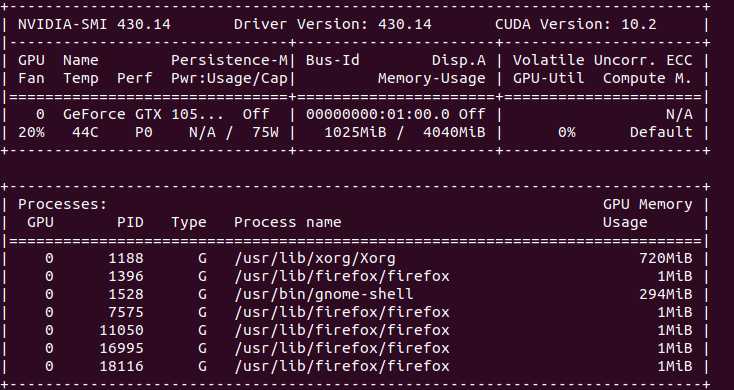Select the 44C temperature reading
Screen dimensions: 734x390
(x=85, y=132)
